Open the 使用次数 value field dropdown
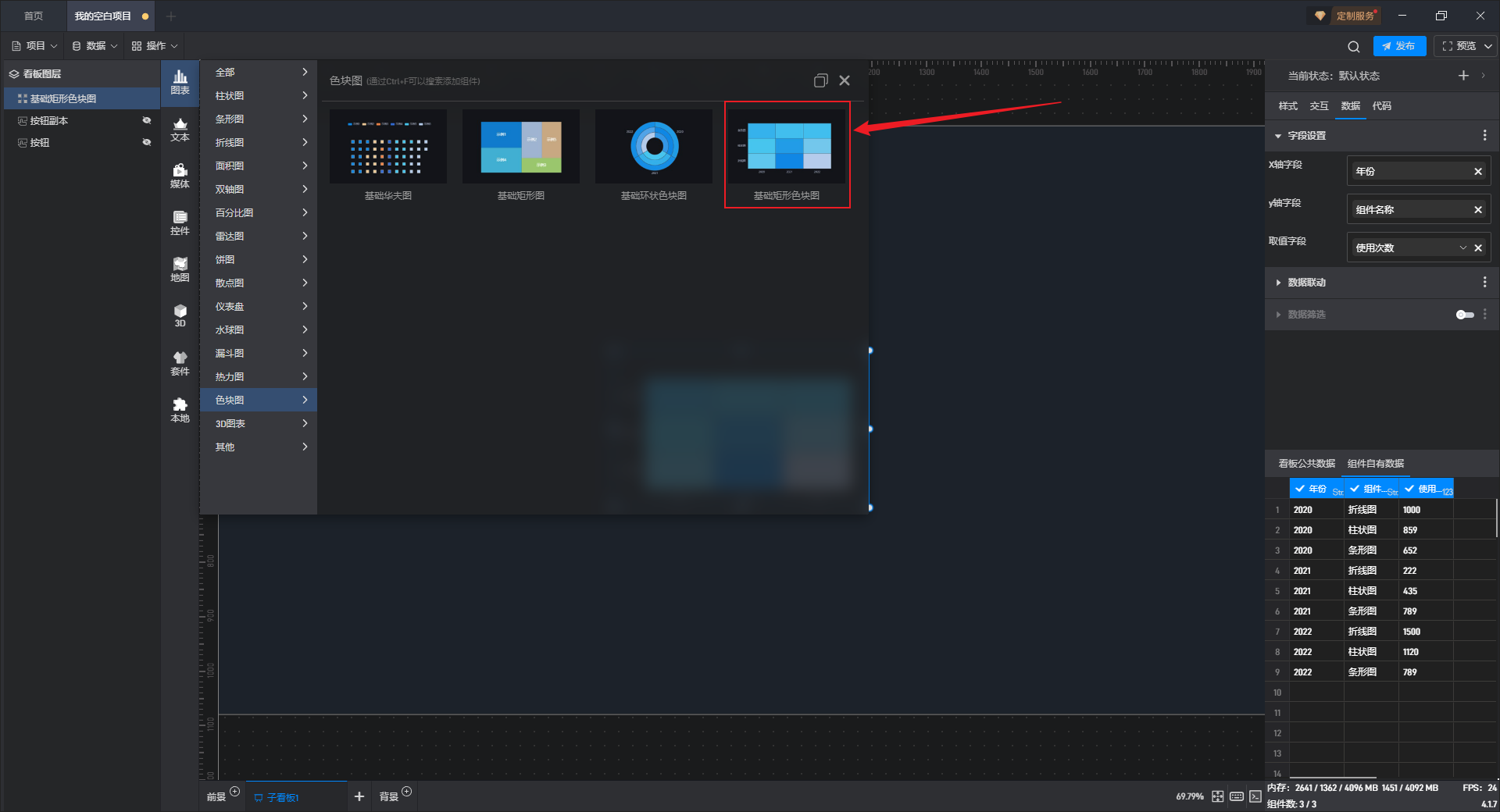The width and height of the screenshot is (1500, 812). pyautogui.click(x=1463, y=248)
